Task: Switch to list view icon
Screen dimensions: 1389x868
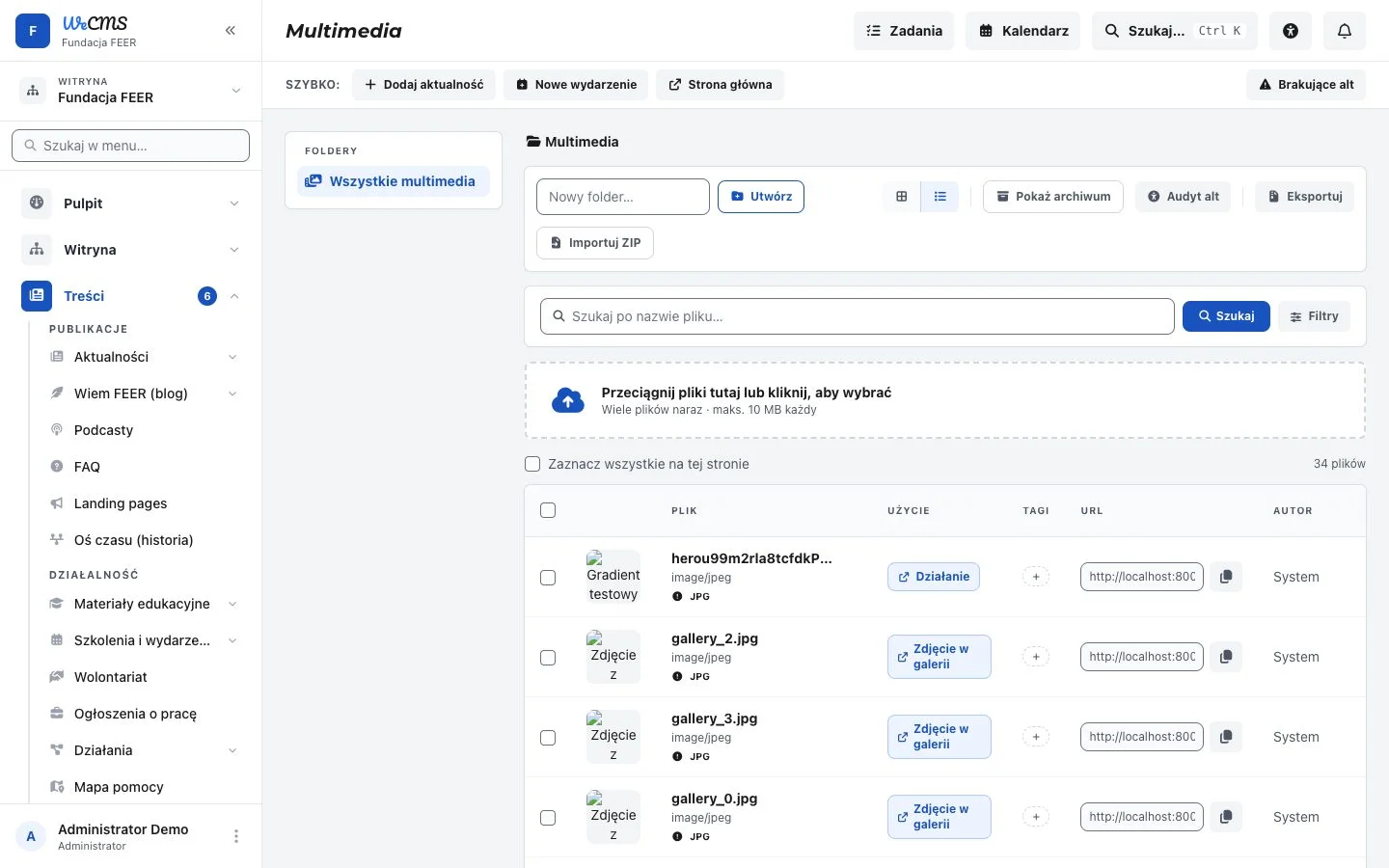Action: tap(940, 197)
